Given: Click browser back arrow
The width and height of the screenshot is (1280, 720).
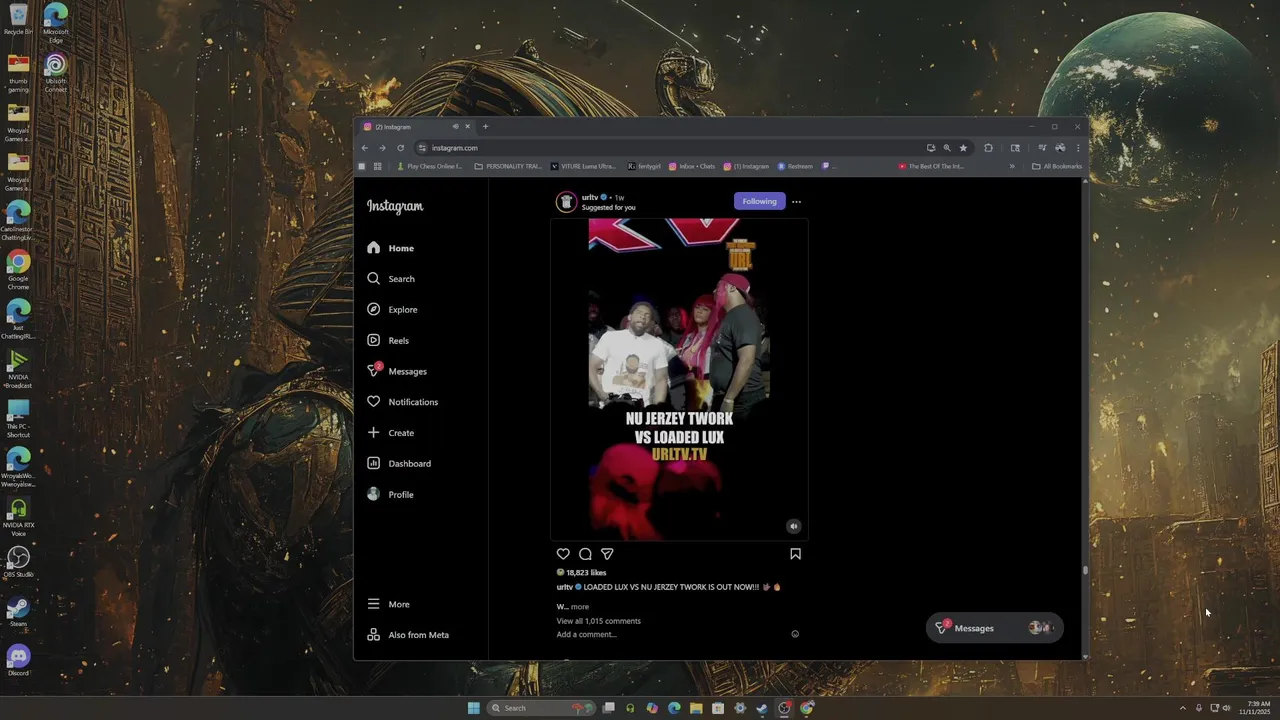Looking at the screenshot, I should (365, 148).
